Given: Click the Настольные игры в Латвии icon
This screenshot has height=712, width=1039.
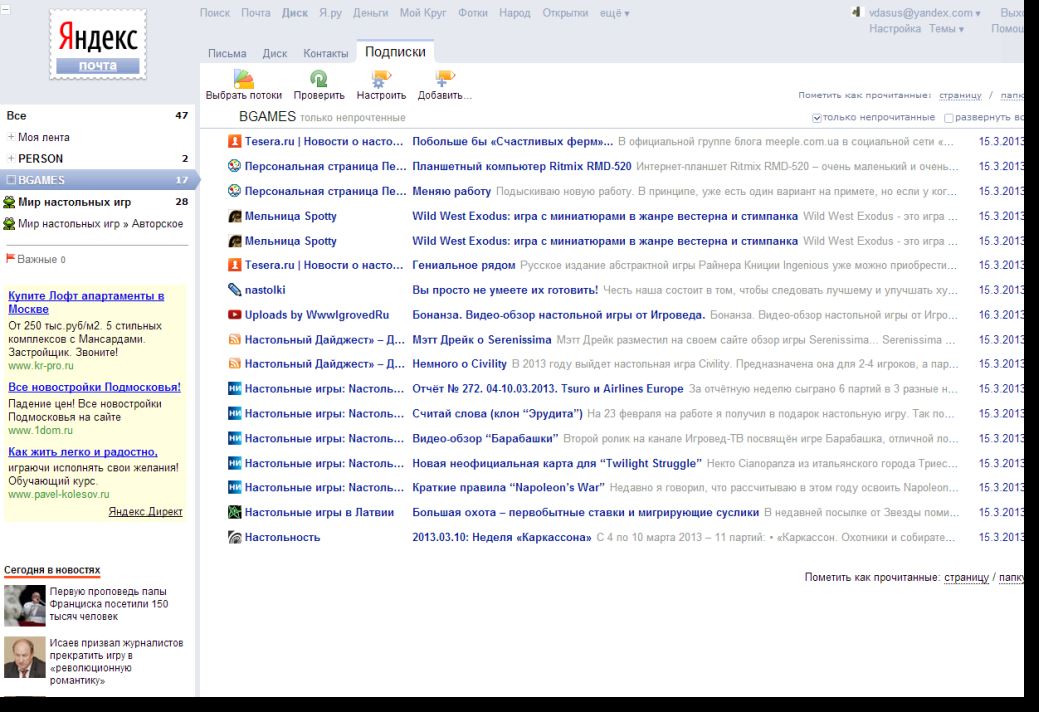Looking at the screenshot, I should [235, 512].
